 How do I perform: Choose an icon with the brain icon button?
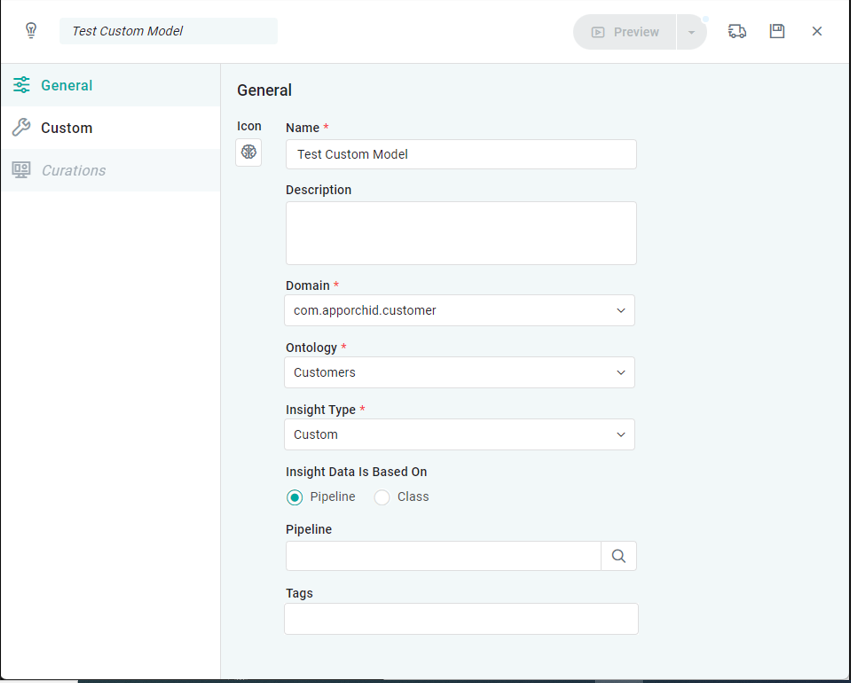click(249, 152)
